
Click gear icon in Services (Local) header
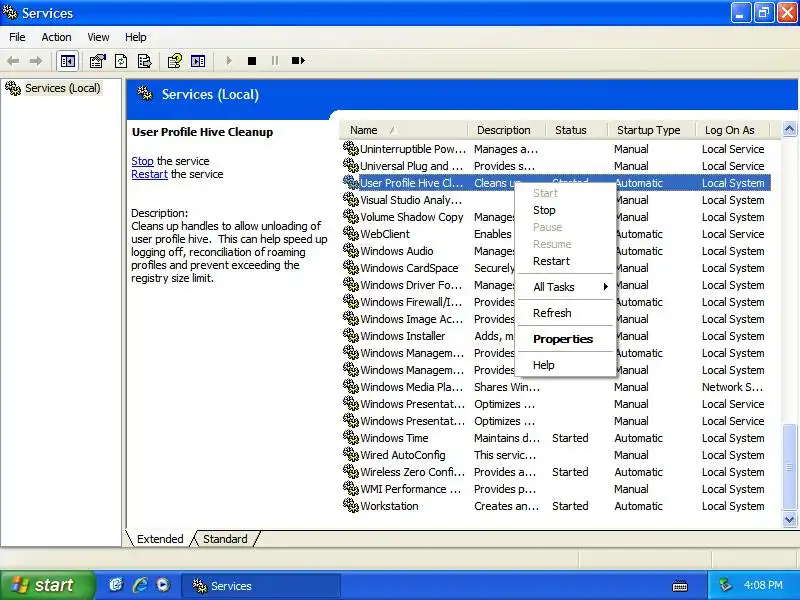(x=145, y=94)
